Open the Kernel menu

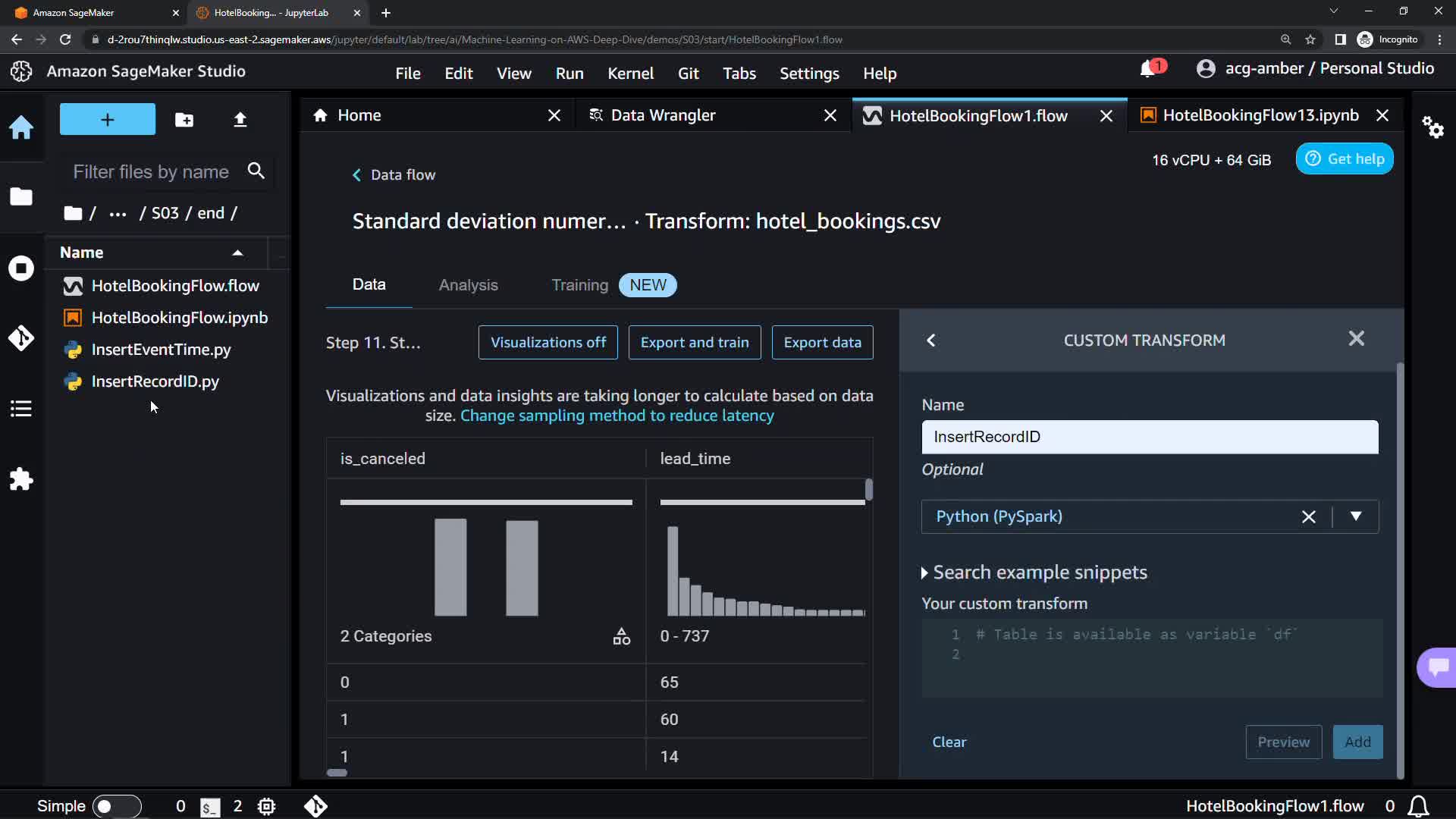(x=629, y=74)
